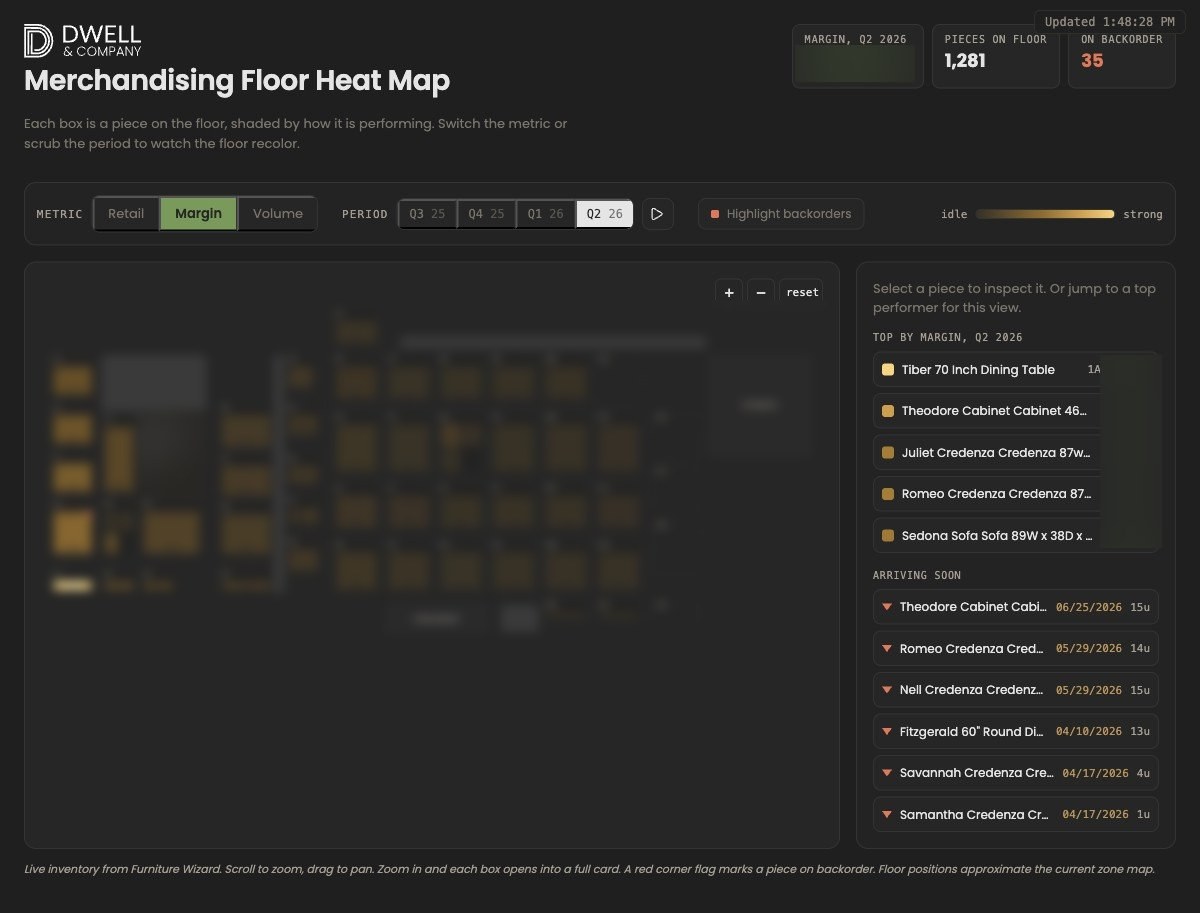Viewport: 1200px width, 913px height.
Task: Choose period Q1 26
Action: pyautogui.click(x=546, y=214)
